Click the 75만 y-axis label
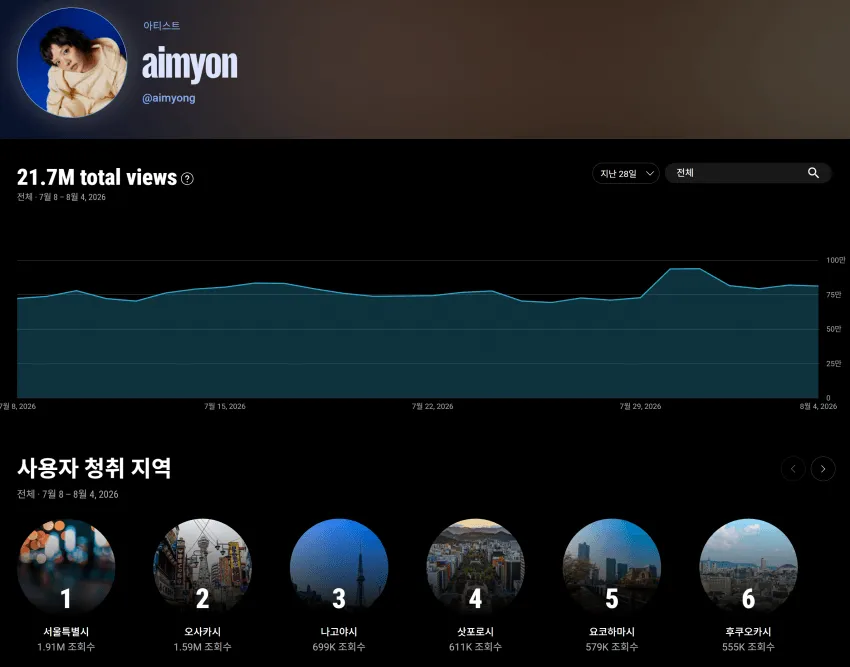The height and width of the screenshot is (667, 850). [x=834, y=295]
